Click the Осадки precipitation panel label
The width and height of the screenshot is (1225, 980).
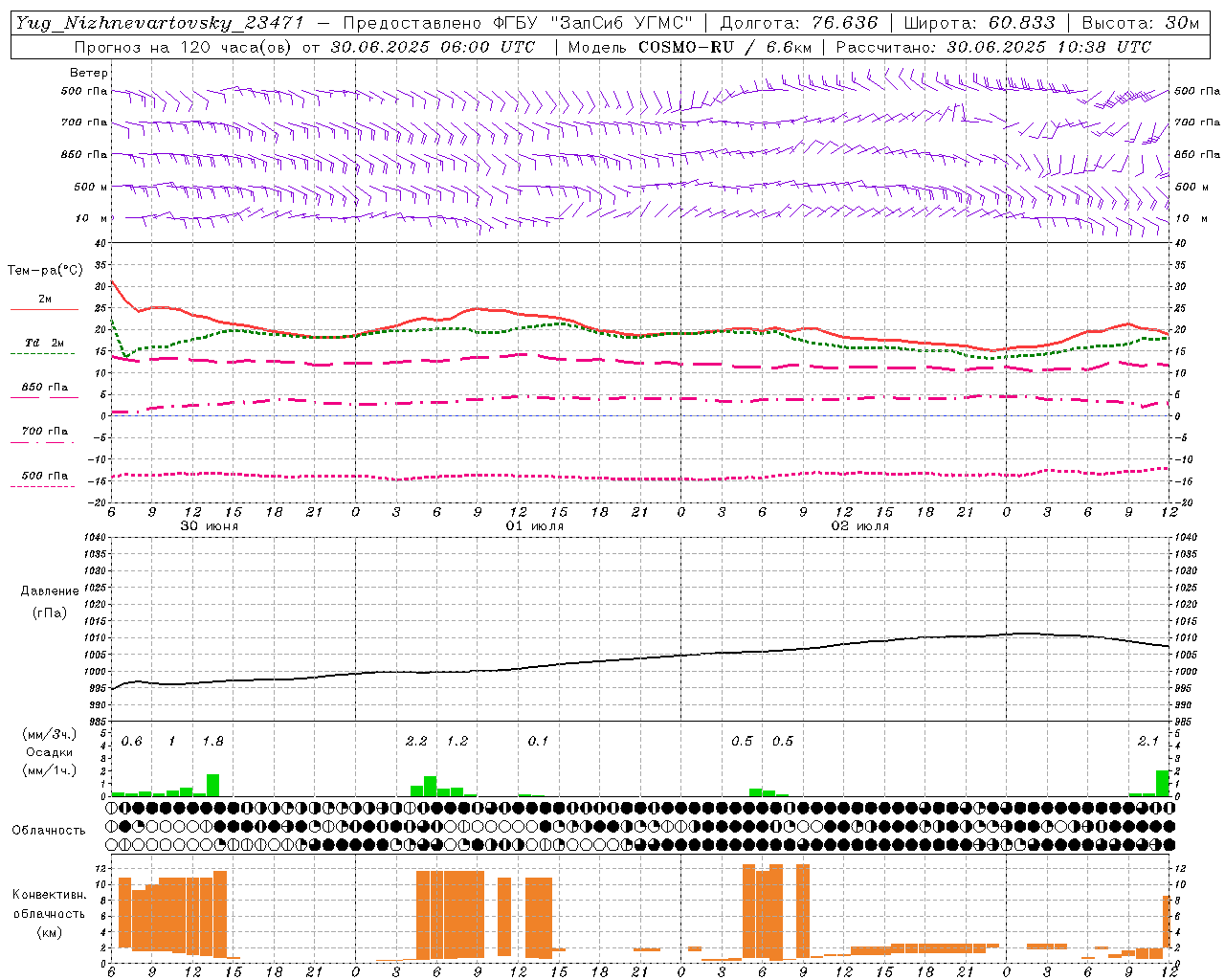49,752
